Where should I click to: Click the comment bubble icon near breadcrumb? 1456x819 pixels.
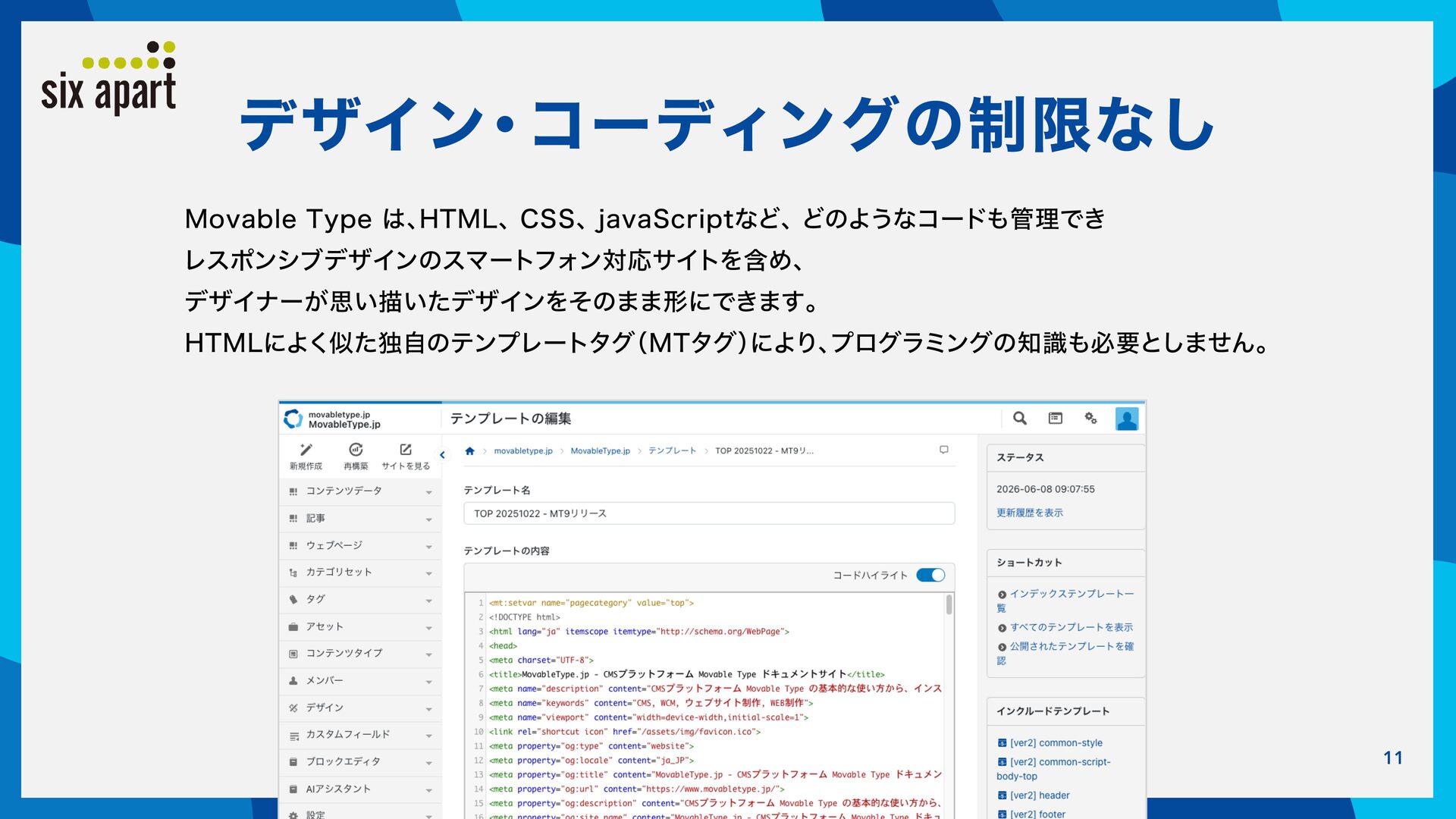[x=944, y=450]
